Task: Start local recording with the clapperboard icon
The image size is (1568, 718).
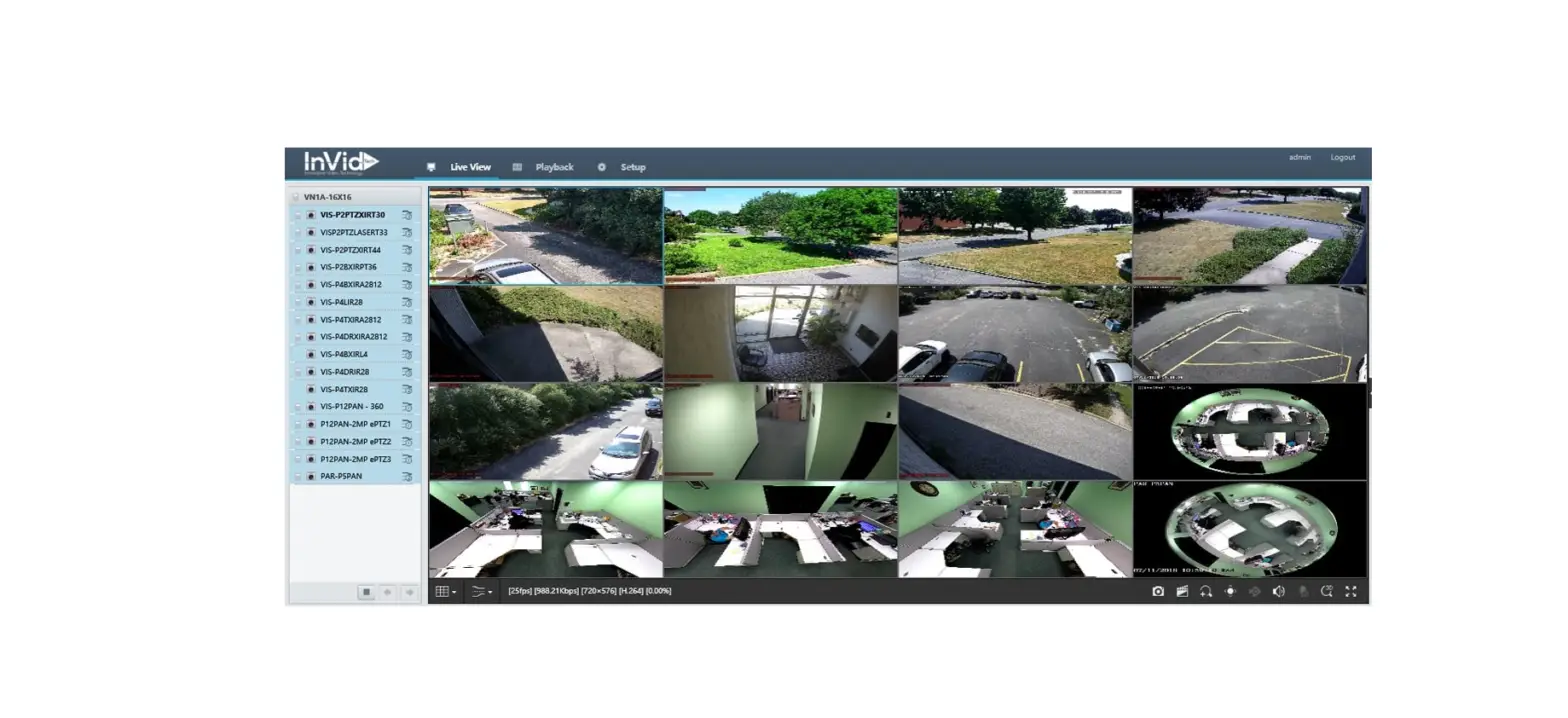Action: [x=1182, y=591]
